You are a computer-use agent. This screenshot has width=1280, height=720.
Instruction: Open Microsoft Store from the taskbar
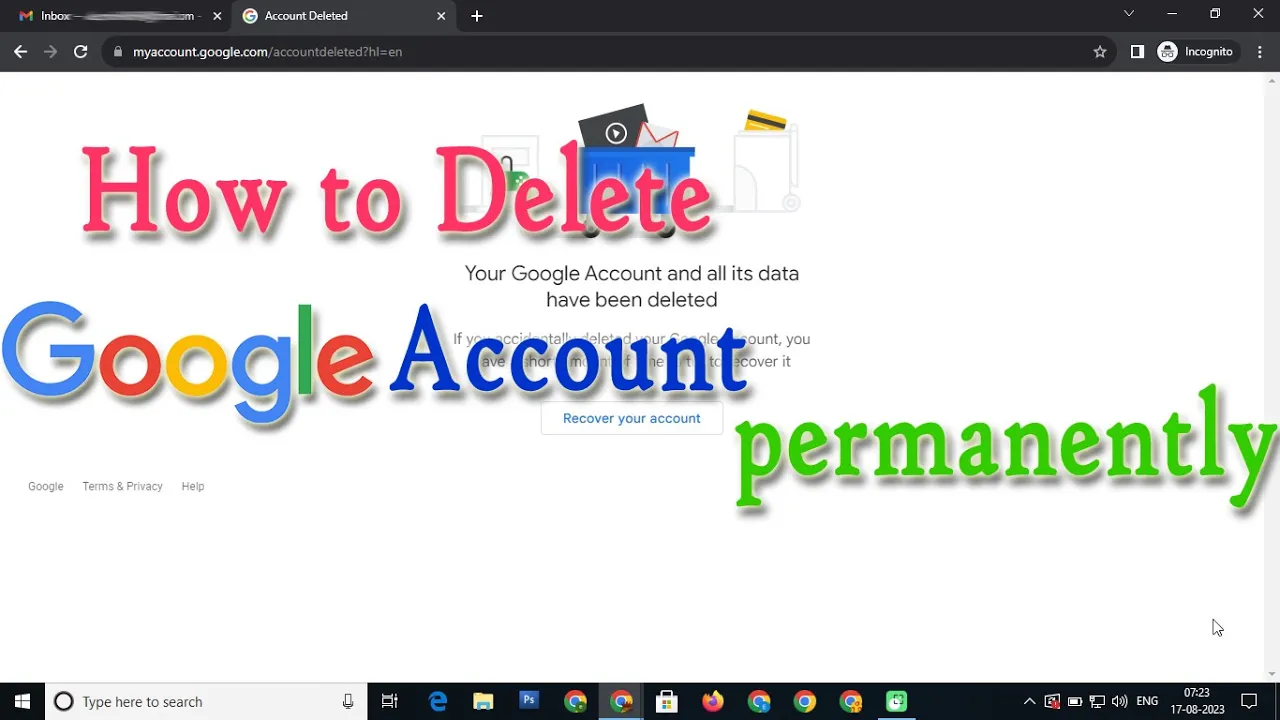(667, 702)
